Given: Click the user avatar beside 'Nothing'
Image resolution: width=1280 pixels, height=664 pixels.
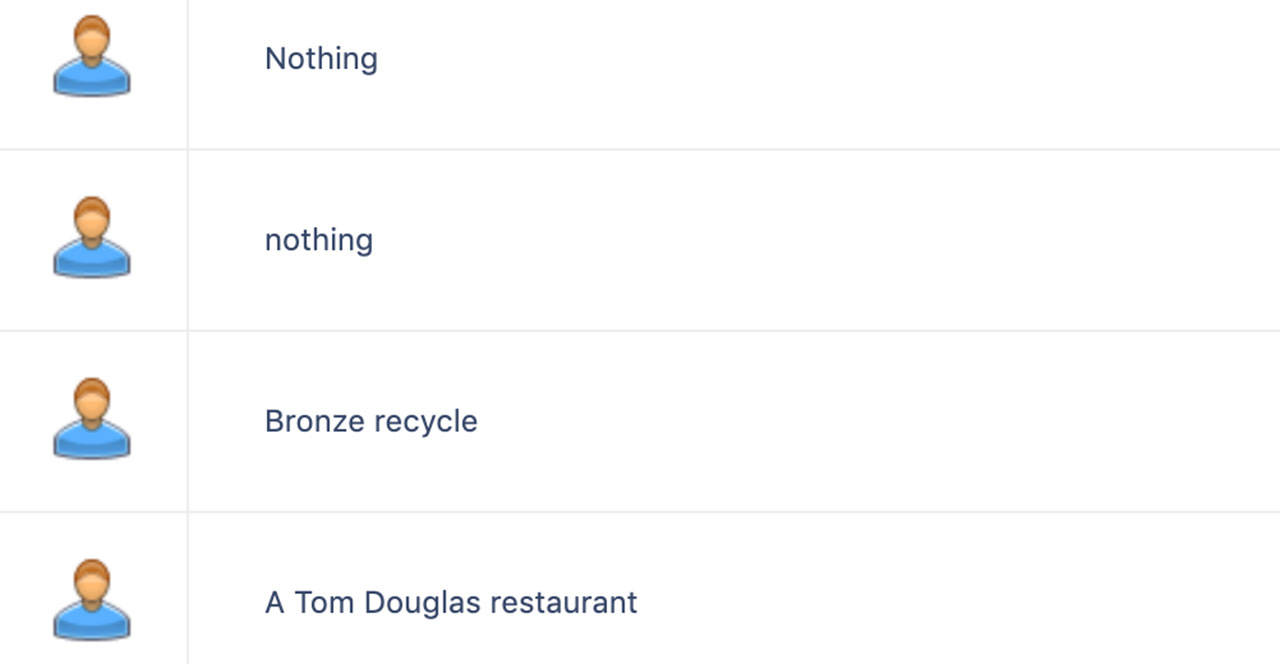Looking at the screenshot, I should pyautogui.click(x=91, y=57).
